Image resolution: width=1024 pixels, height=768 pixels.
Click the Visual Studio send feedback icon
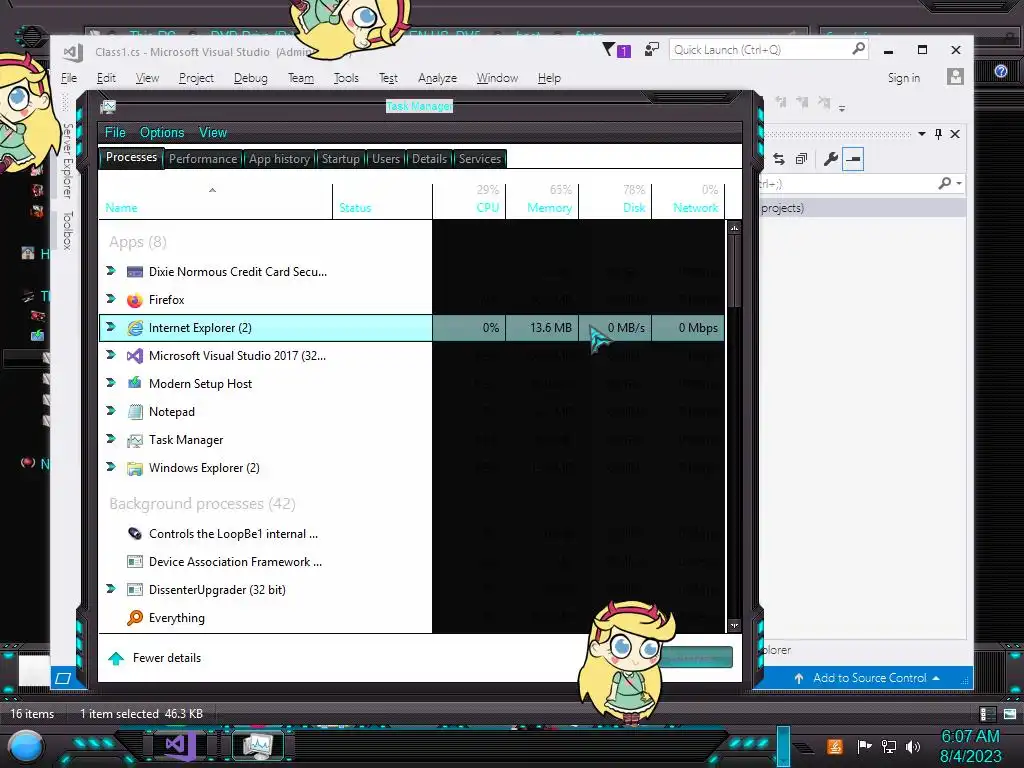(651, 50)
